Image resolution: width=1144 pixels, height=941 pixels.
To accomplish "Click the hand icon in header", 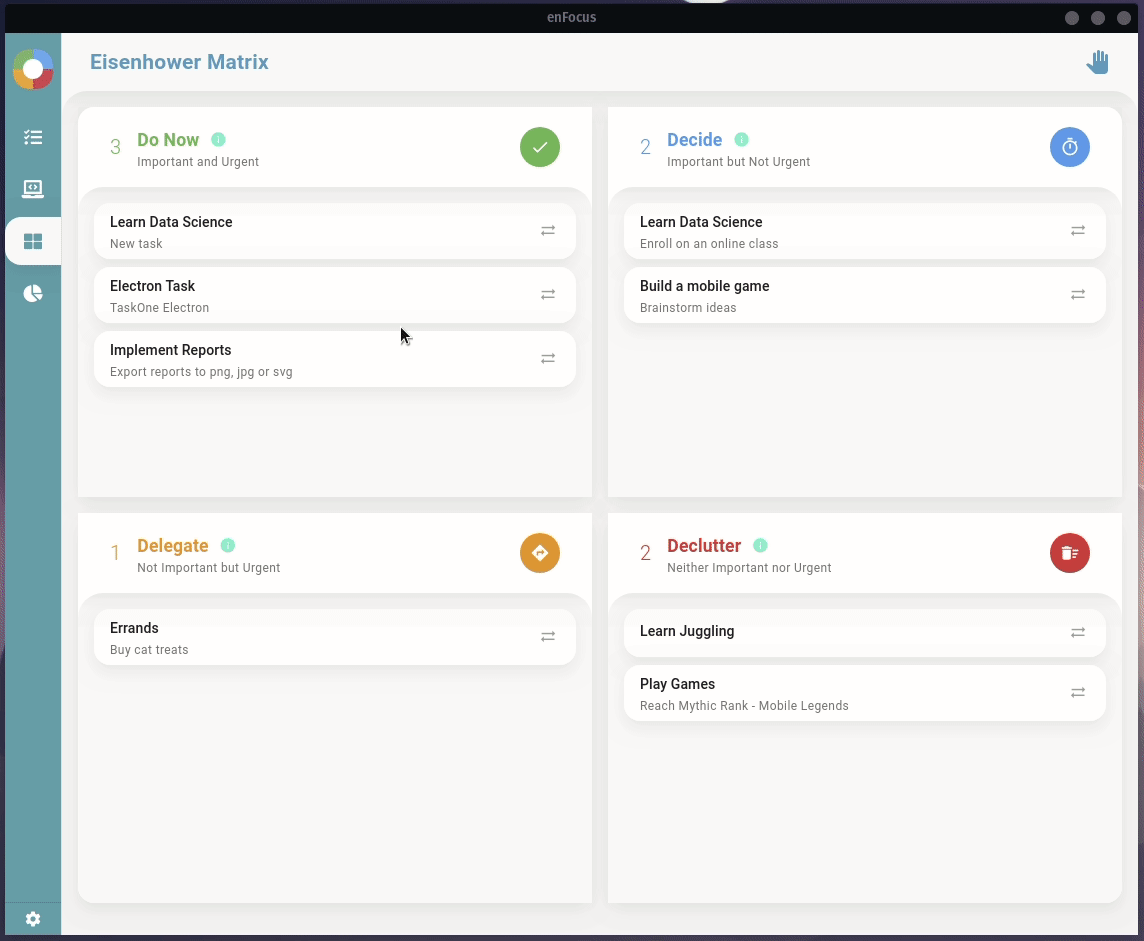I will 1098,62.
